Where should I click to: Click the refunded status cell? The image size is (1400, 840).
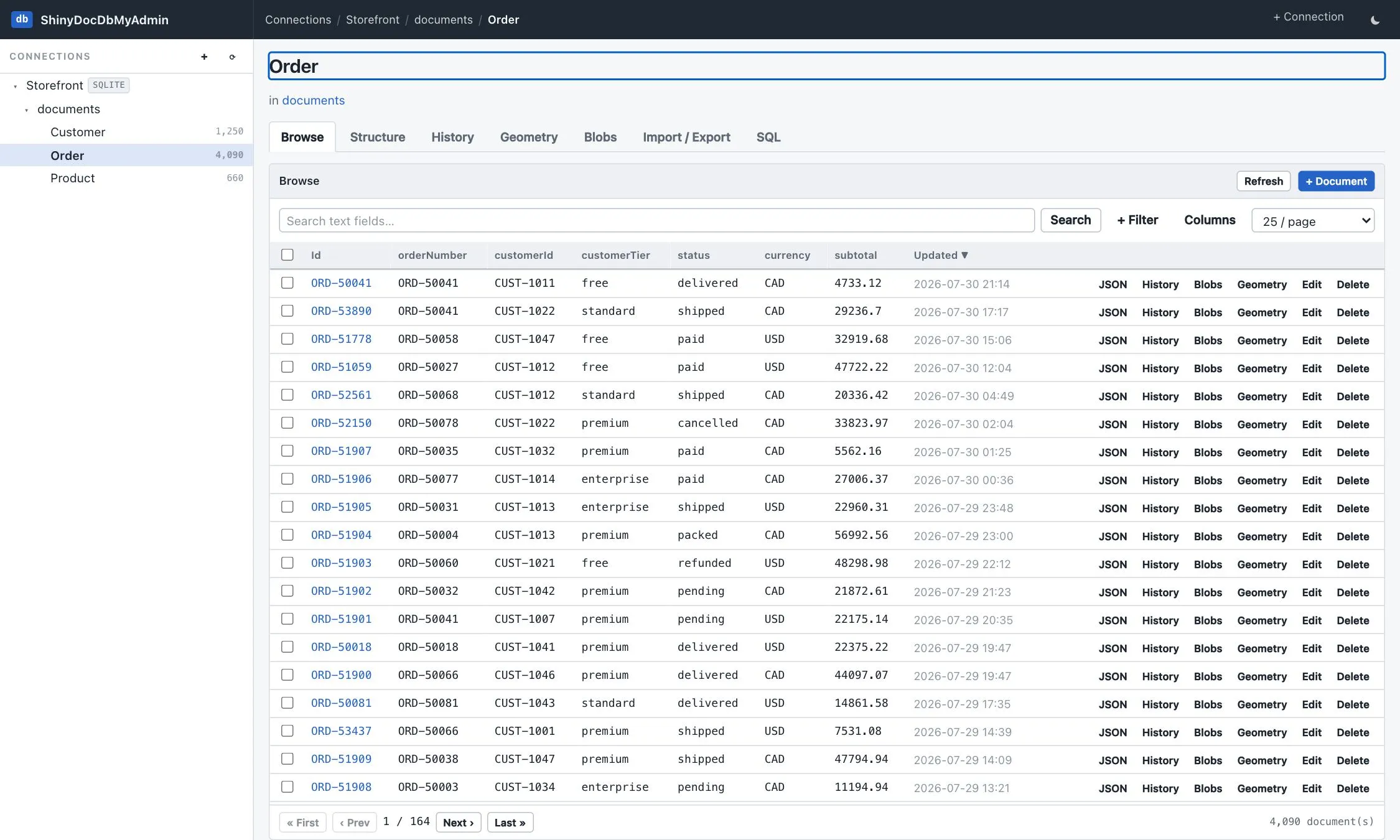pos(704,563)
